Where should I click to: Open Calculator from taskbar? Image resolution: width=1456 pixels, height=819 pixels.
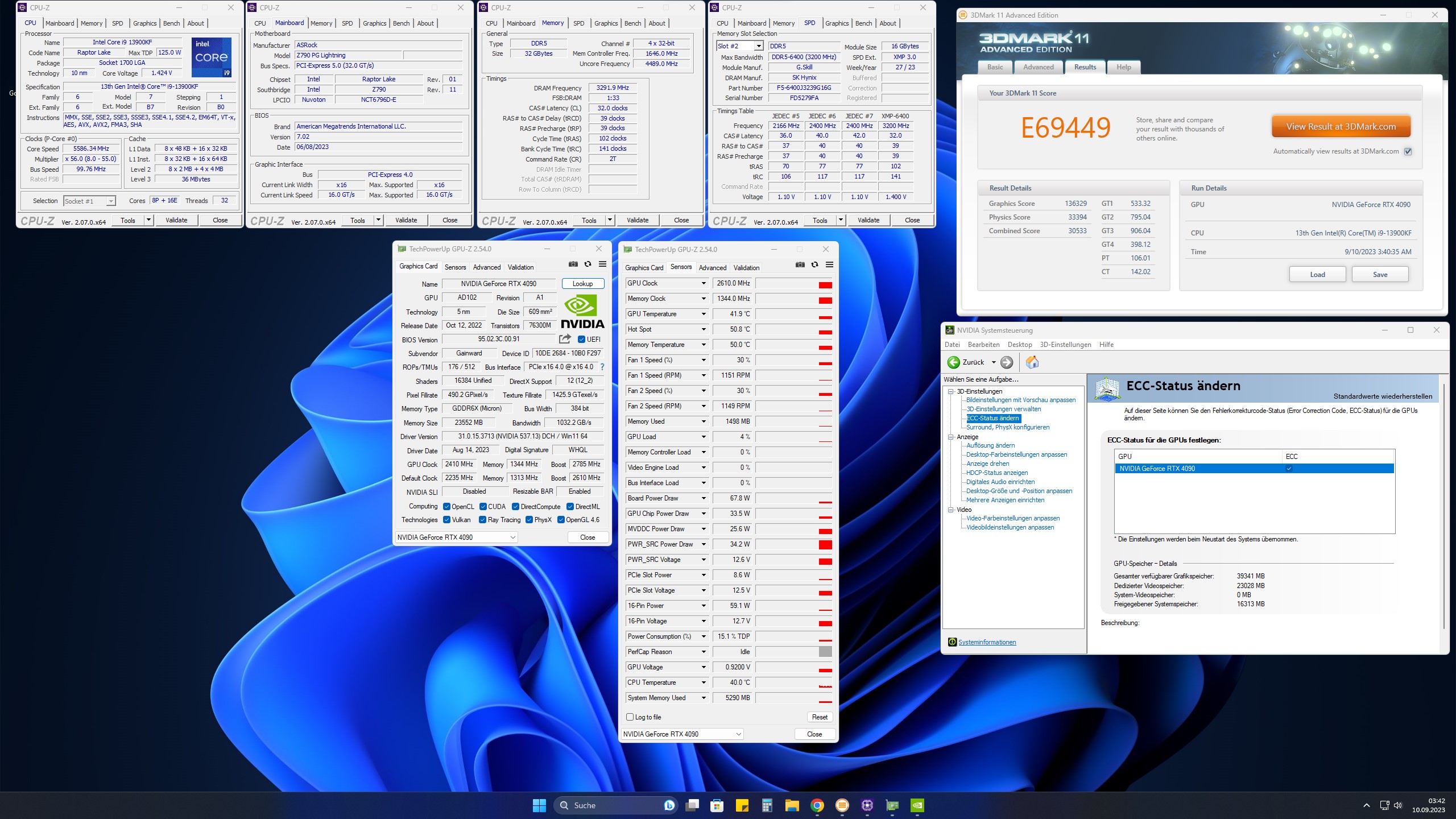coord(767,805)
